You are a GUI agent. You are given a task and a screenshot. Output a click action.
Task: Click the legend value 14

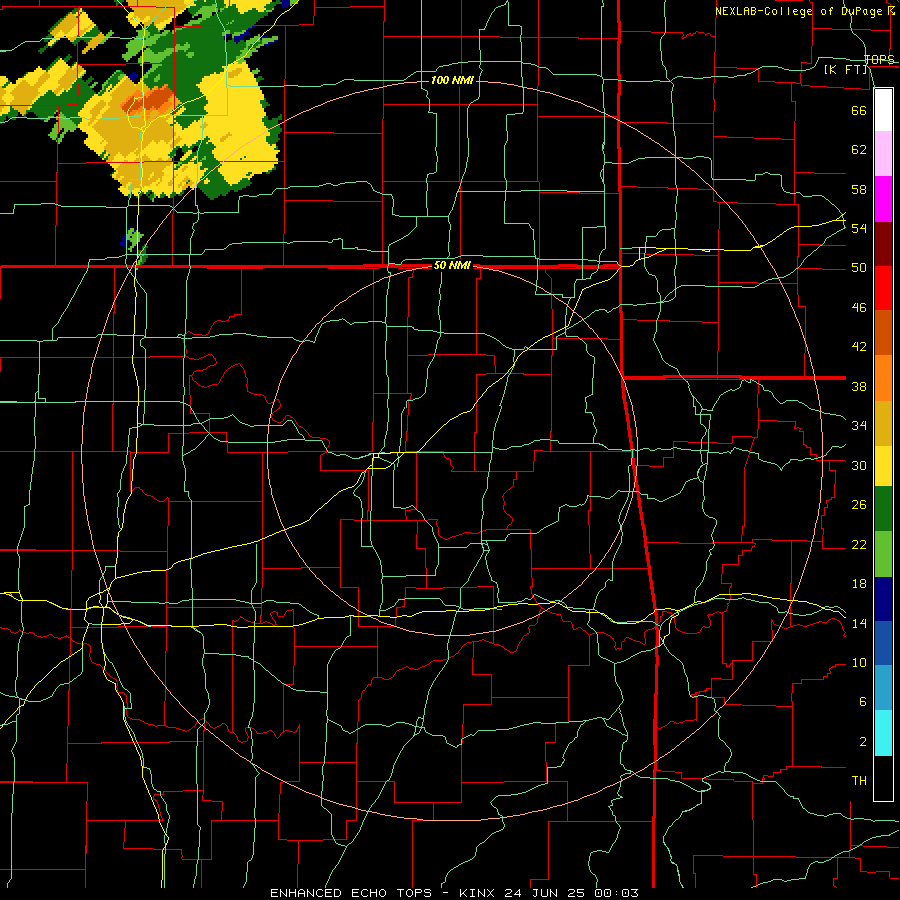pyautogui.click(x=859, y=623)
